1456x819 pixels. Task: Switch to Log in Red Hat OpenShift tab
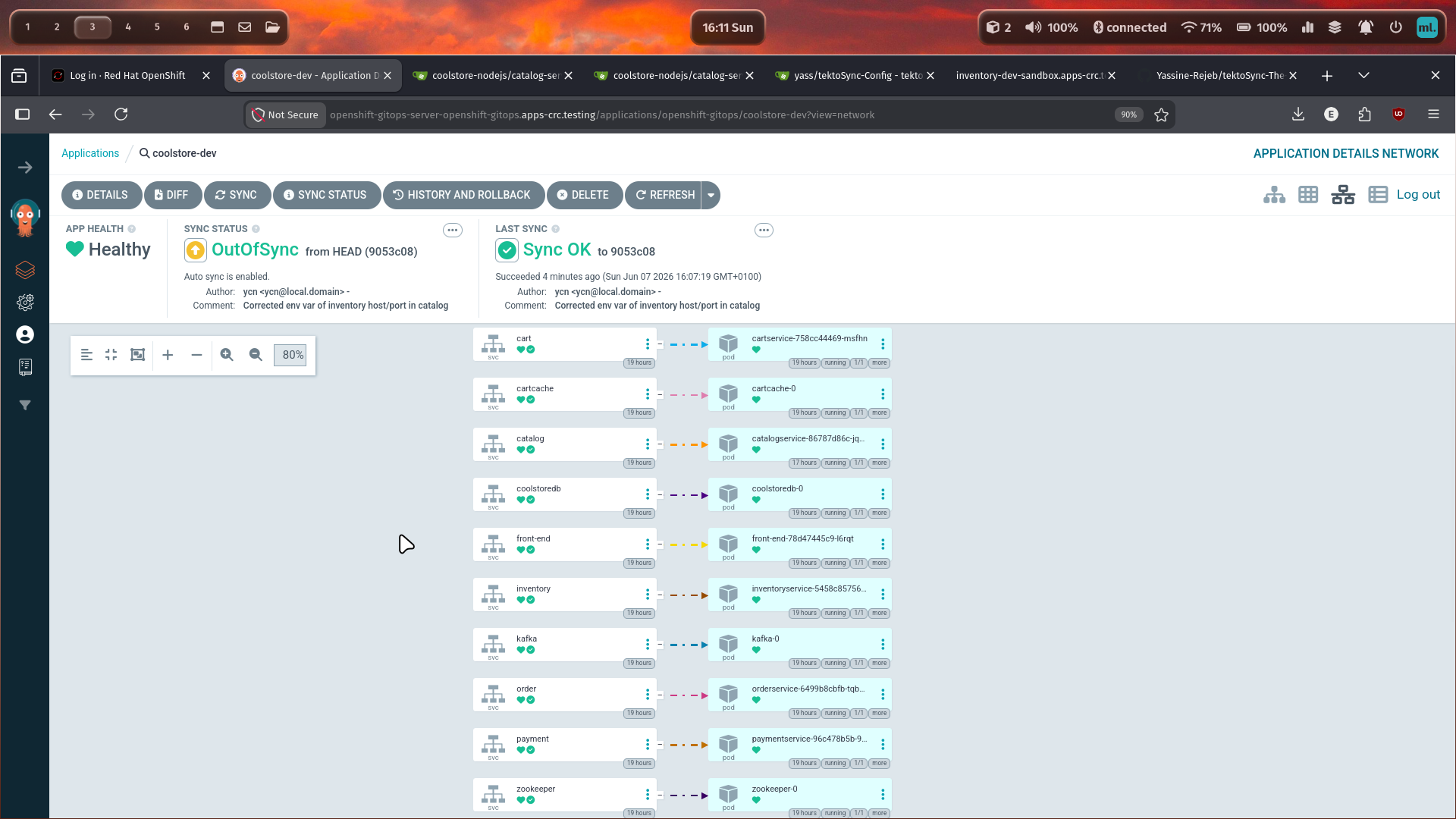tap(127, 75)
